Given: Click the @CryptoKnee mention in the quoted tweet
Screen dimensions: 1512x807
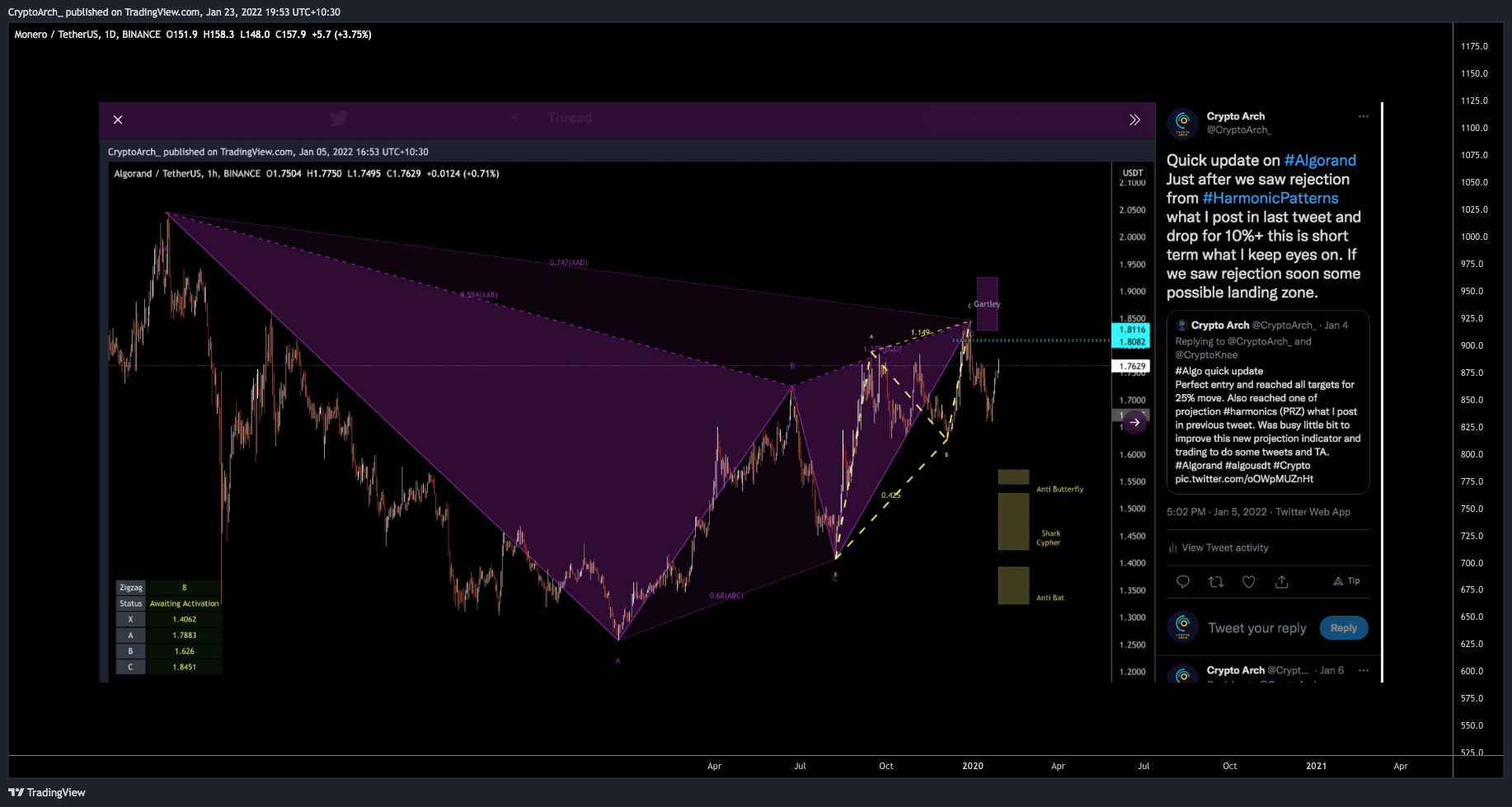Looking at the screenshot, I should pos(1206,355).
